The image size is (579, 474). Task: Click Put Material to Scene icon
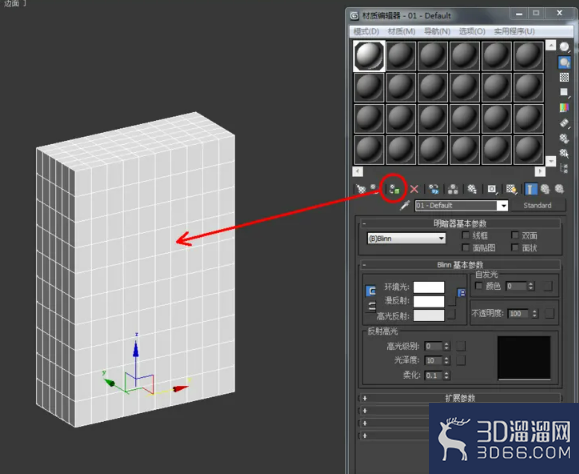point(374,189)
